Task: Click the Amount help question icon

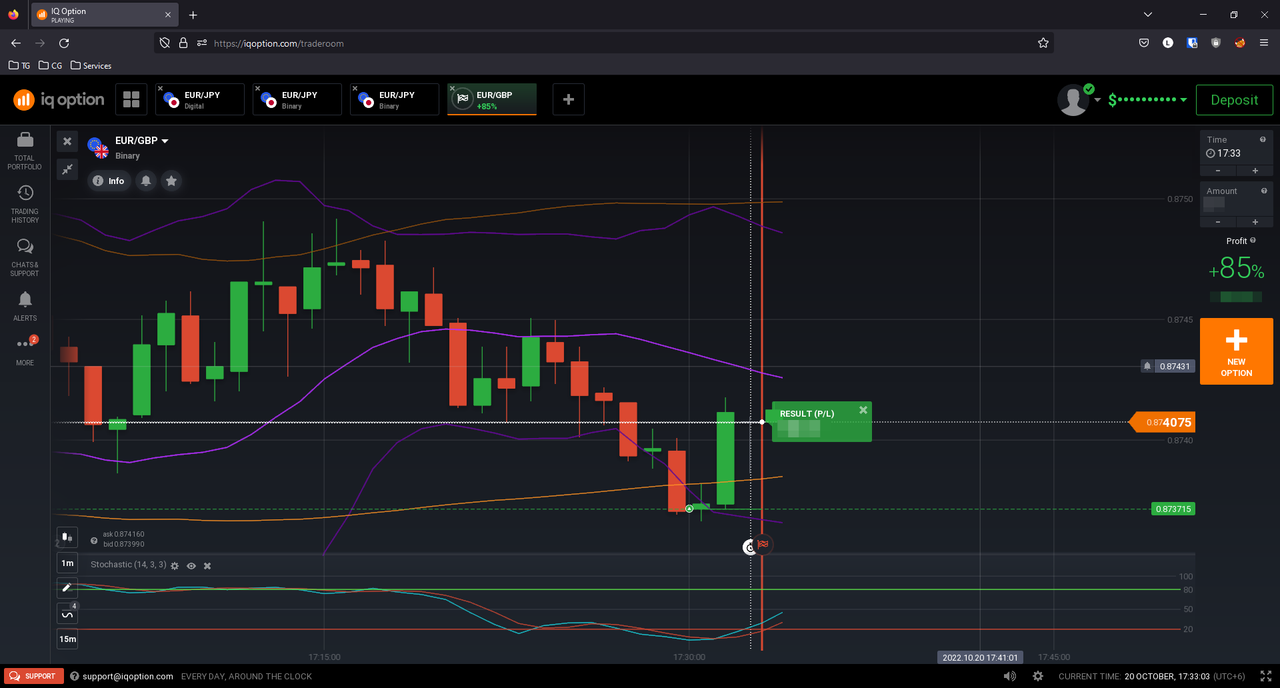Action: [1264, 191]
